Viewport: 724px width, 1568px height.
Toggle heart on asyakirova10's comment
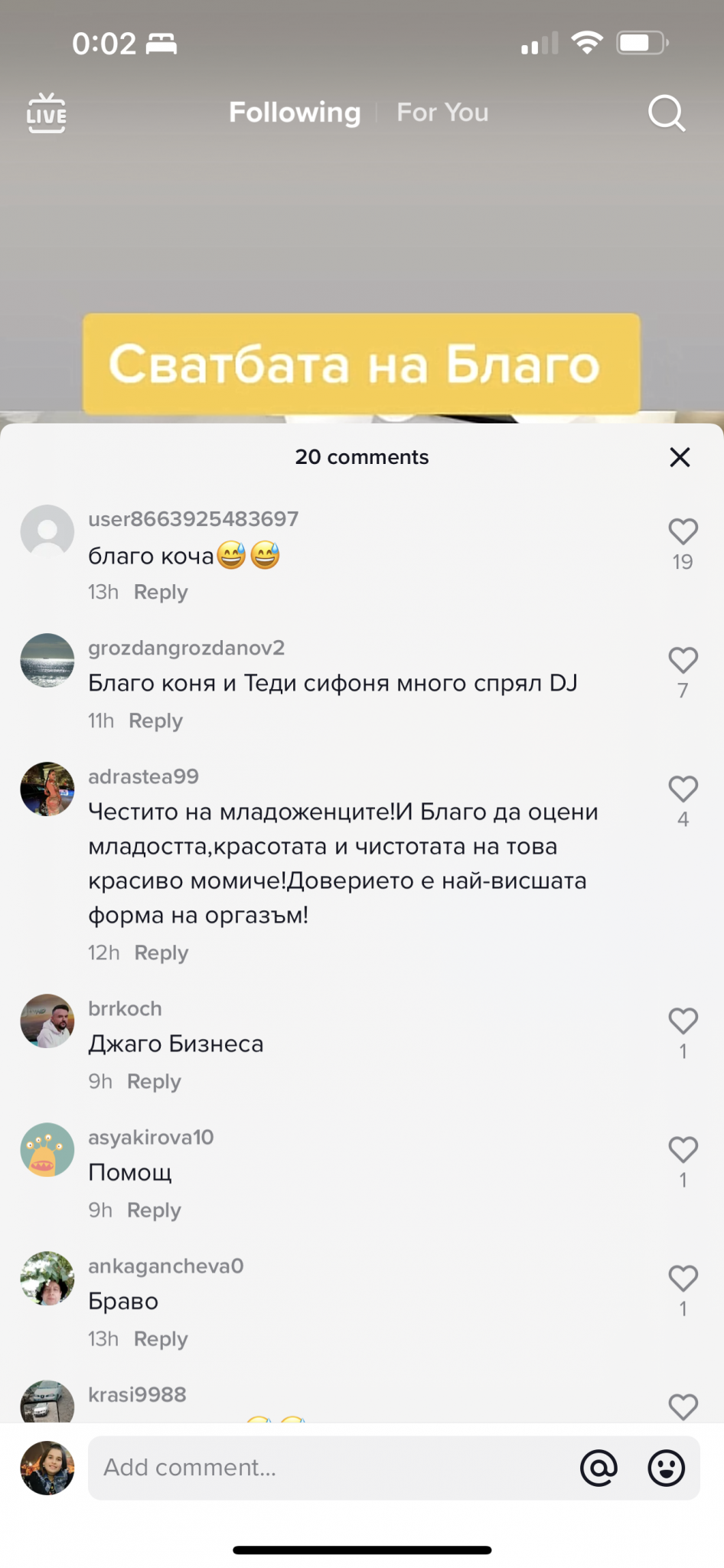coord(683,1149)
